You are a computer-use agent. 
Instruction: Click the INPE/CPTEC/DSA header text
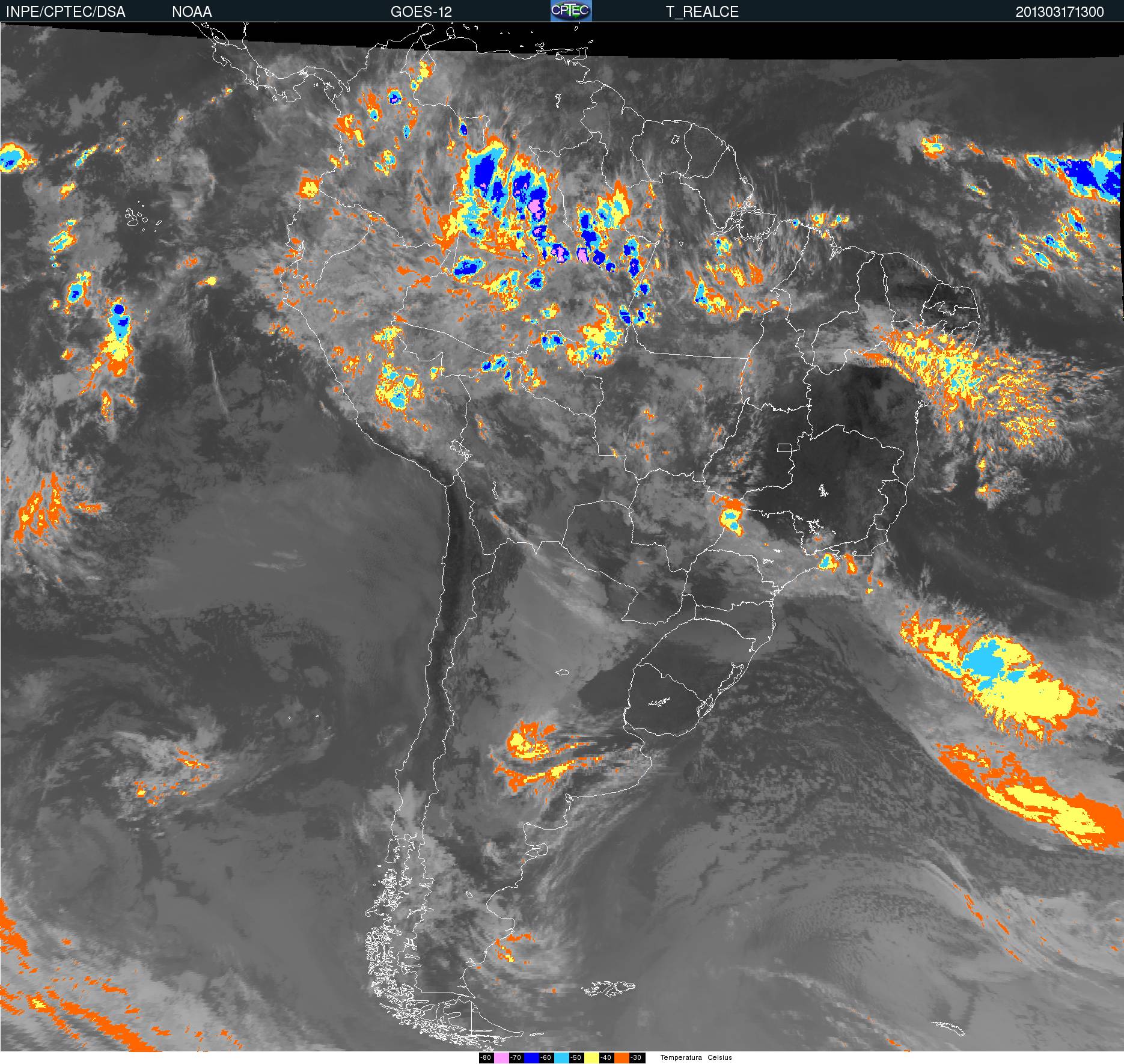point(66,12)
